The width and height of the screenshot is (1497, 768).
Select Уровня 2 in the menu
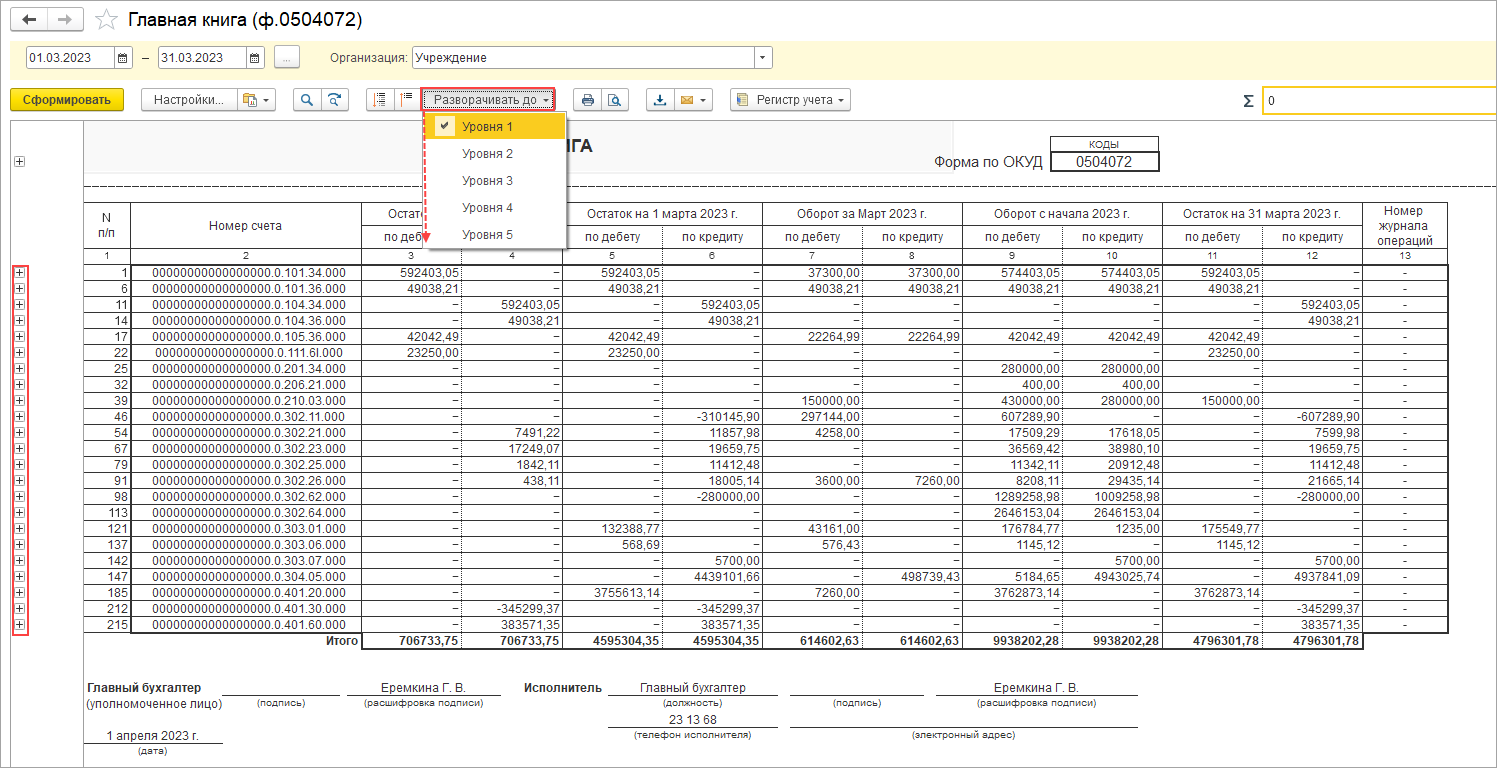pos(495,154)
